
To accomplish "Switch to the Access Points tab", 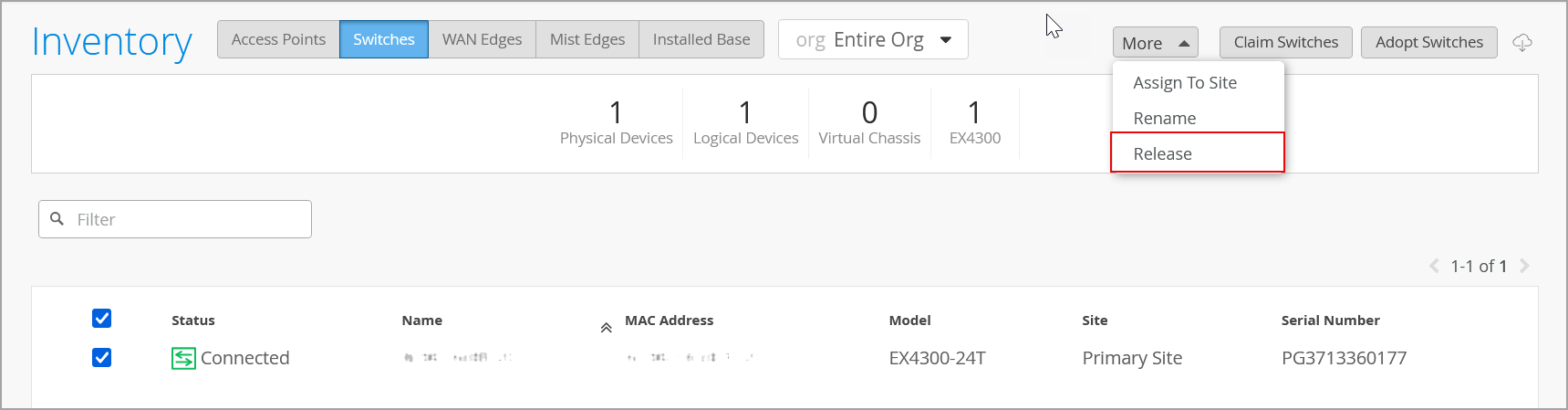I will coord(278,40).
